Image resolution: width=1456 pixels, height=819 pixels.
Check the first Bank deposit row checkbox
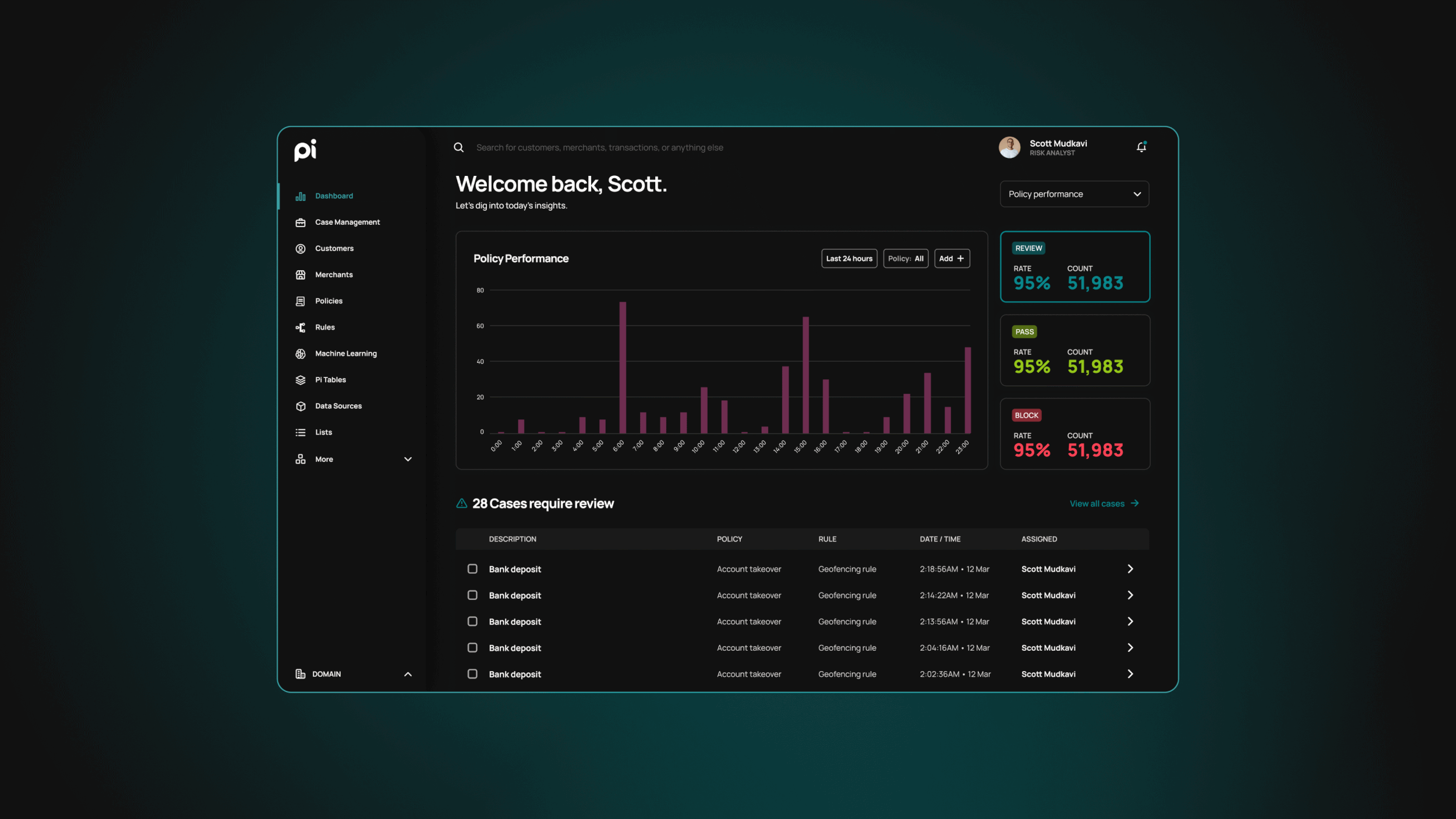[472, 569]
